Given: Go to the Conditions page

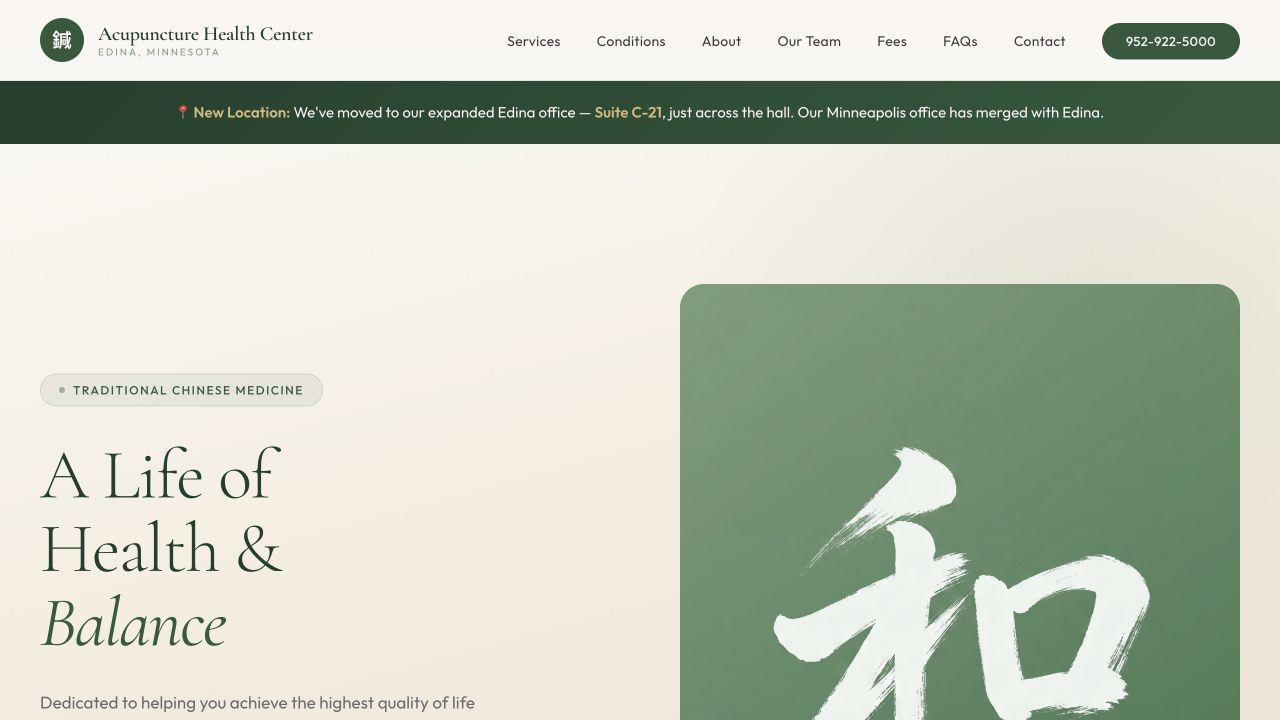Looking at the screenshot, I should tap(631, 41).
